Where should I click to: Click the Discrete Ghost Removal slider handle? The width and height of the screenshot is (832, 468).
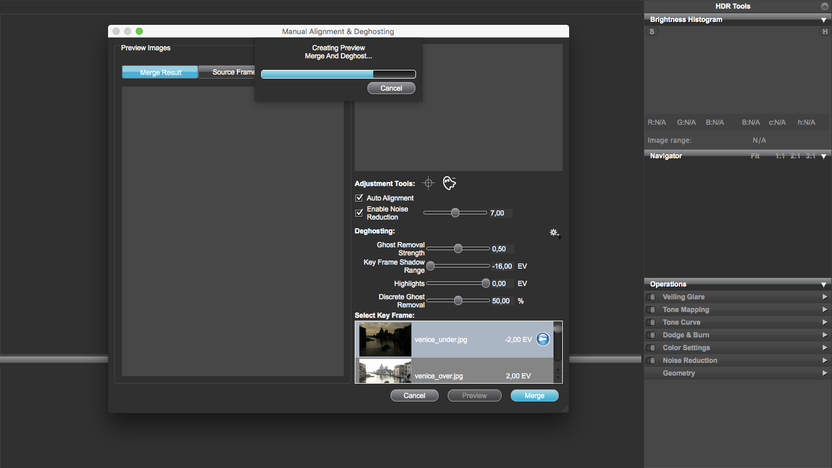(x=458, y=301)
